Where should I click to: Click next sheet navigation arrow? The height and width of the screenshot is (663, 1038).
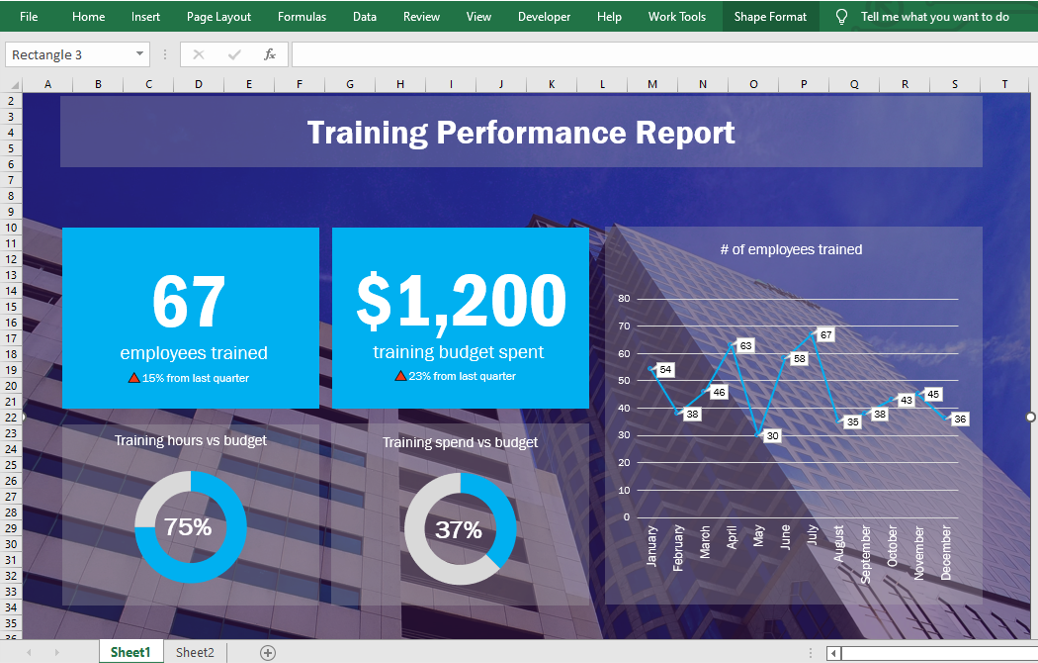[x=57, y=652]
